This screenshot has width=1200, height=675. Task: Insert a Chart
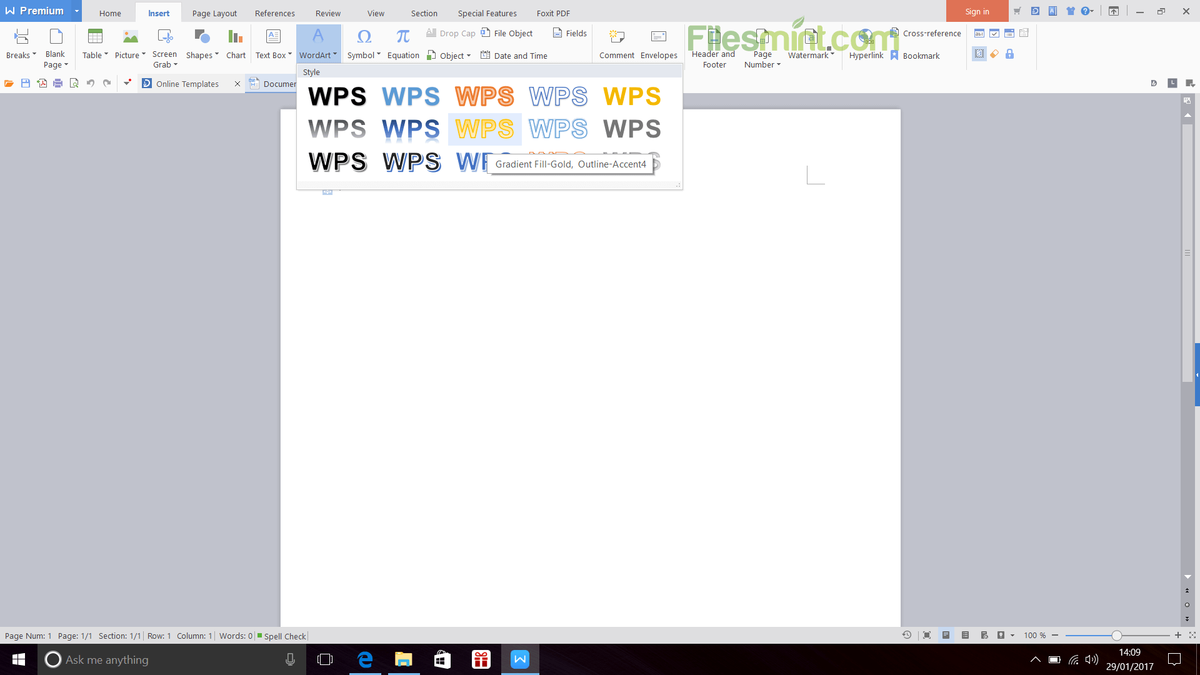[236, 44]
